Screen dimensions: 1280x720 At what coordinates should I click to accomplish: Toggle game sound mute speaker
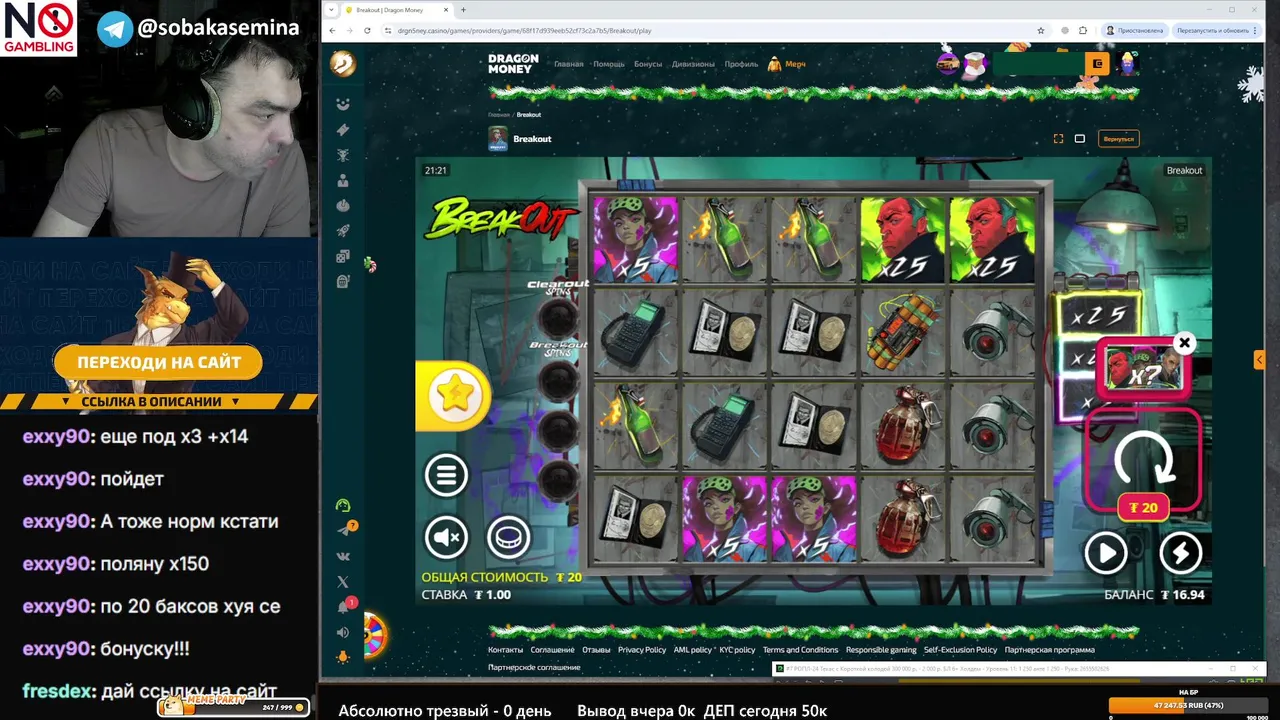[446, 537]
